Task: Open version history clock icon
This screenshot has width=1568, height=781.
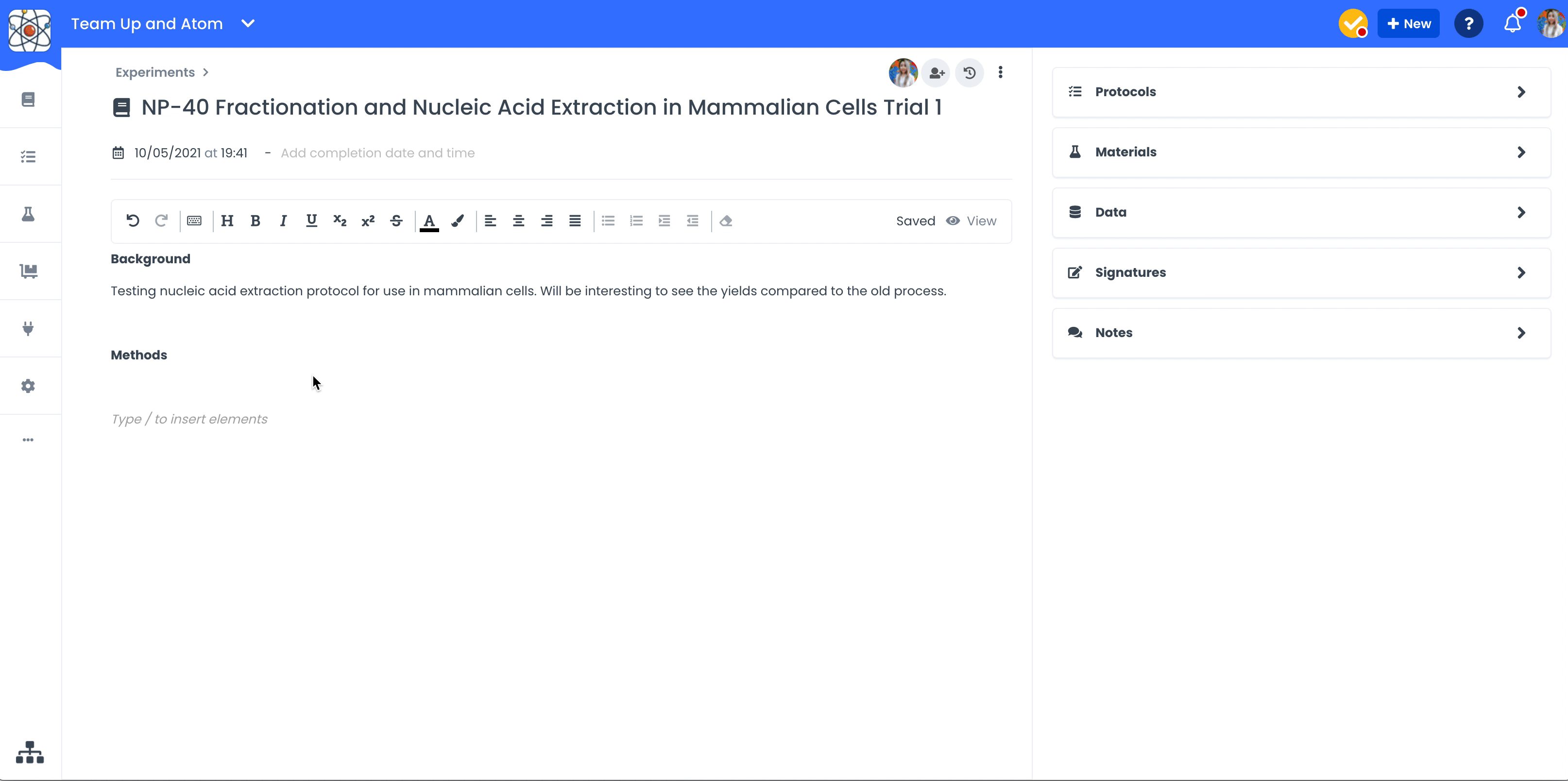Action: tap(969, 73)
